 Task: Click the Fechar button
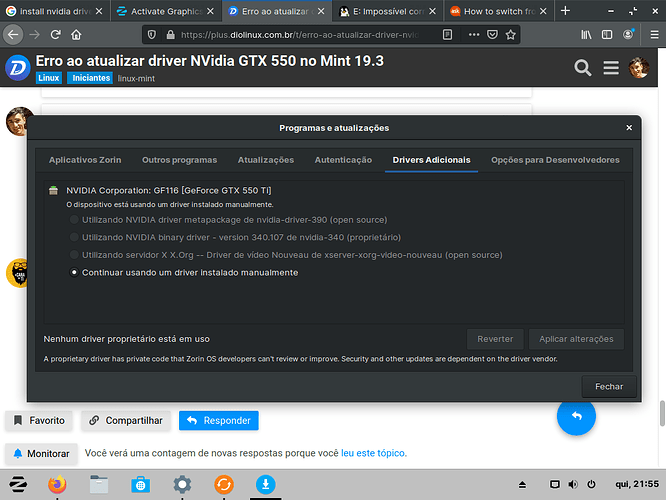click(x=609, y=387)
